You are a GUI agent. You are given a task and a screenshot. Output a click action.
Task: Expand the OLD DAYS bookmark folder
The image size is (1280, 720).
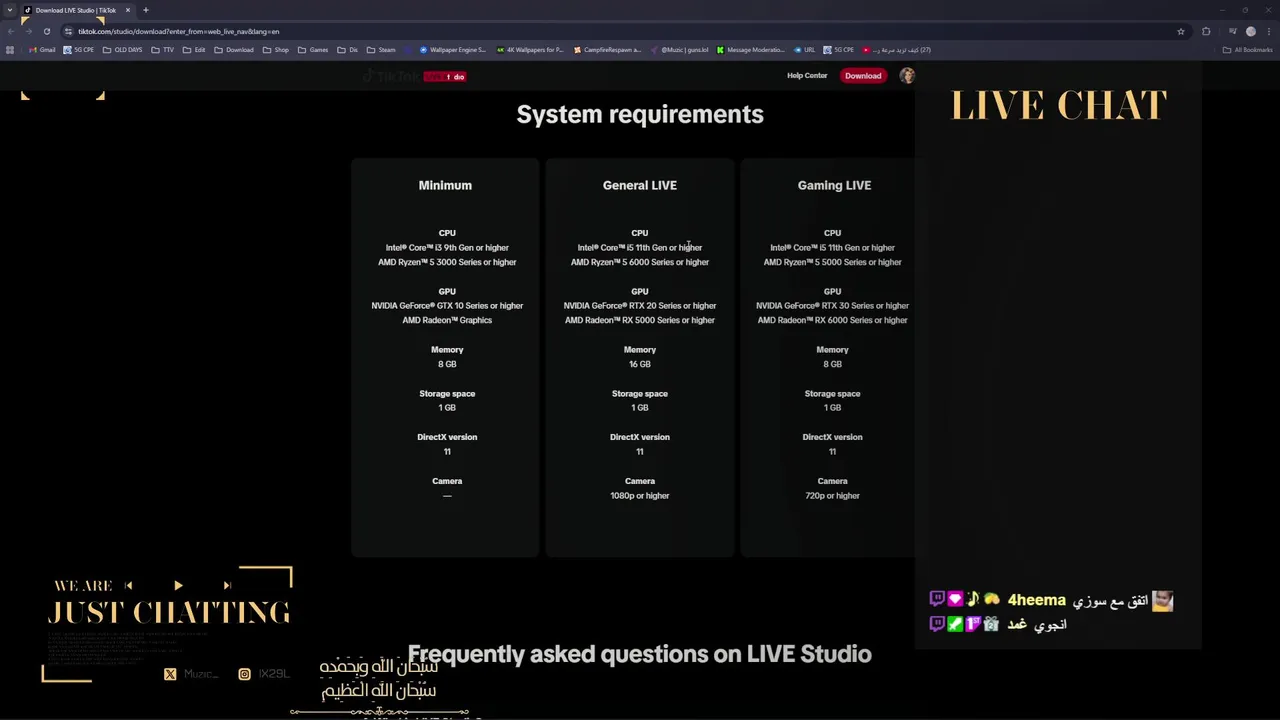[122, 50]
